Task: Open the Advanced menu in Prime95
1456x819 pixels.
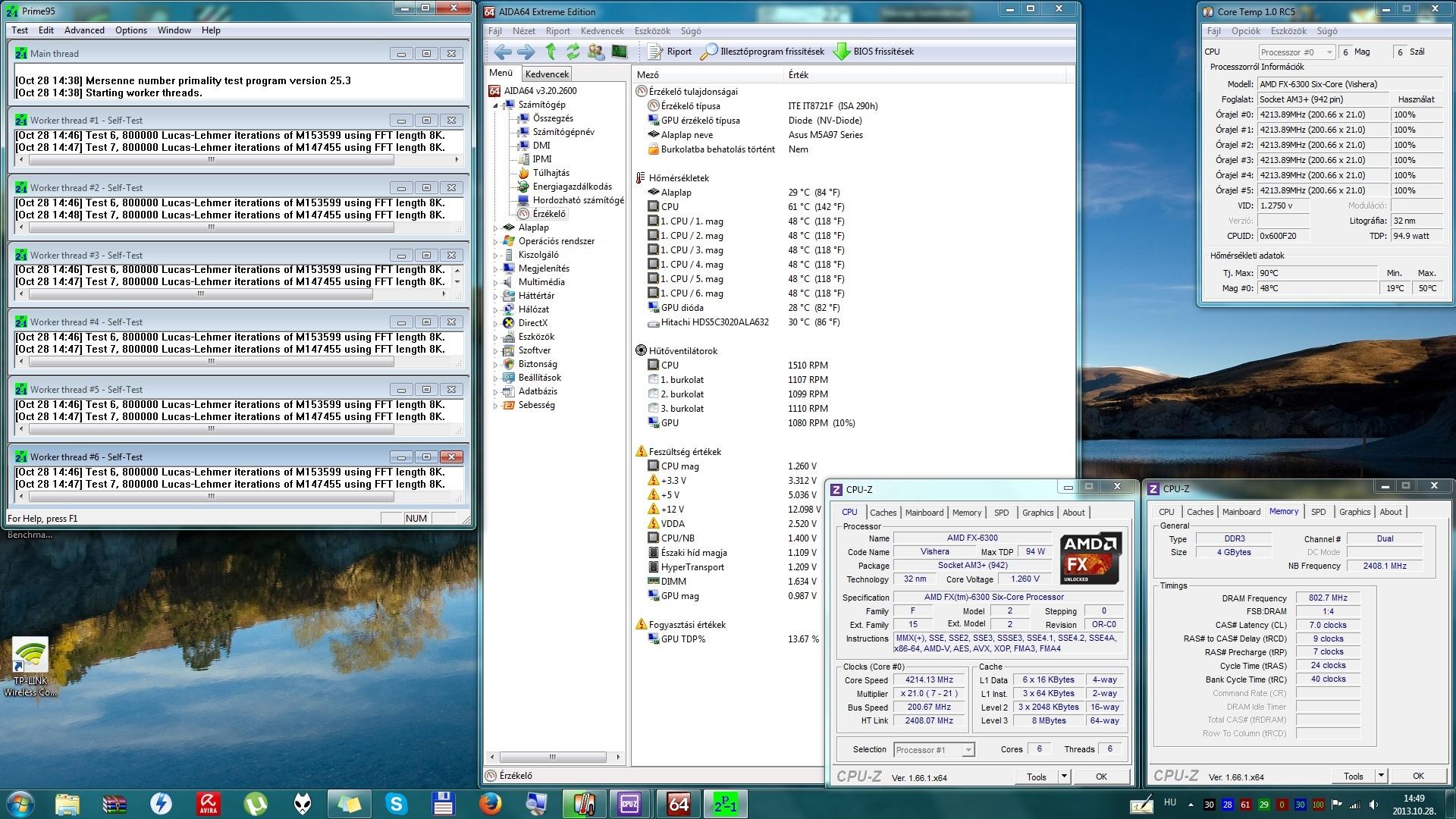Action: [x=84, y=30]
